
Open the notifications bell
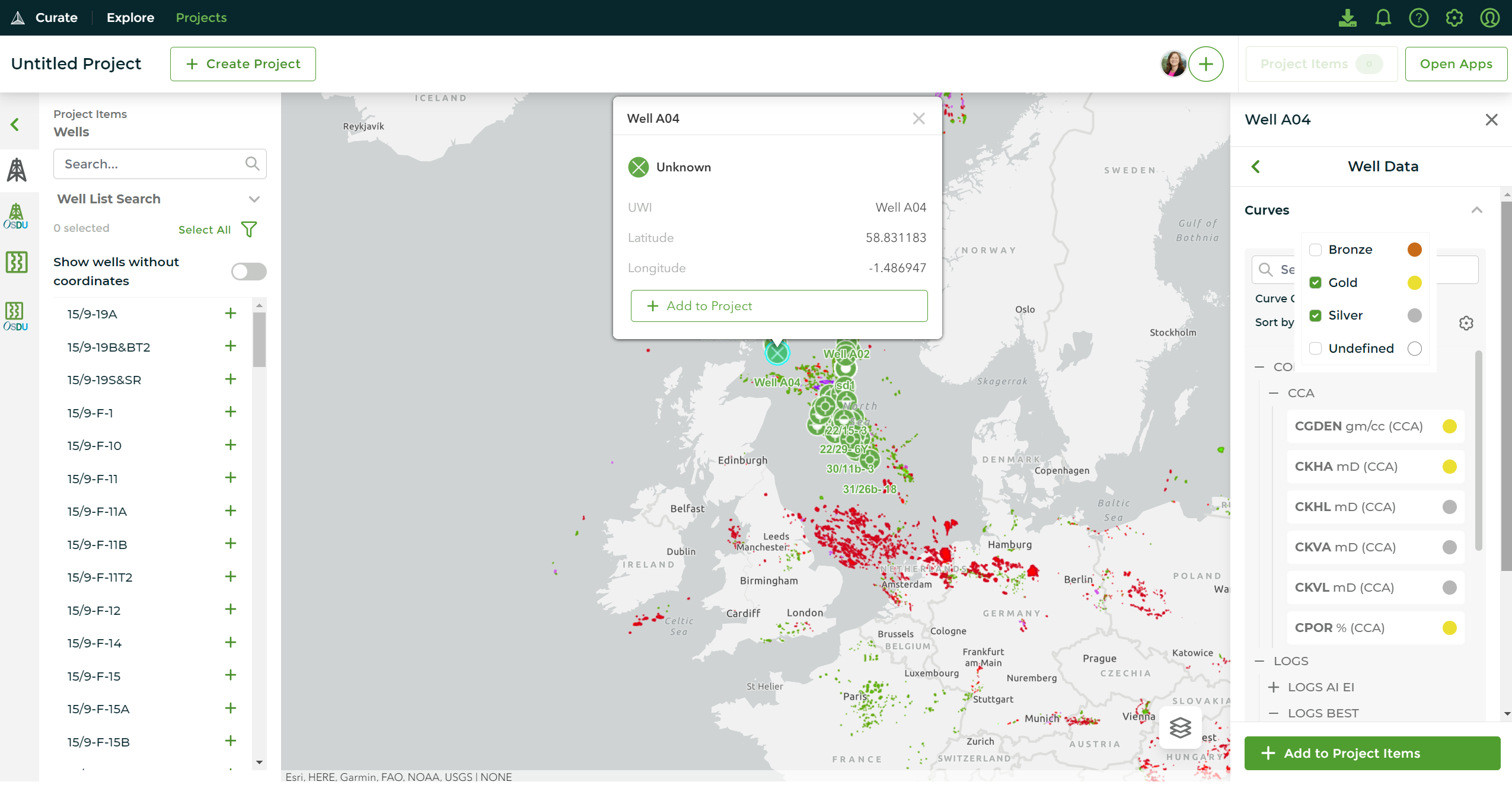coord(1383,18)
